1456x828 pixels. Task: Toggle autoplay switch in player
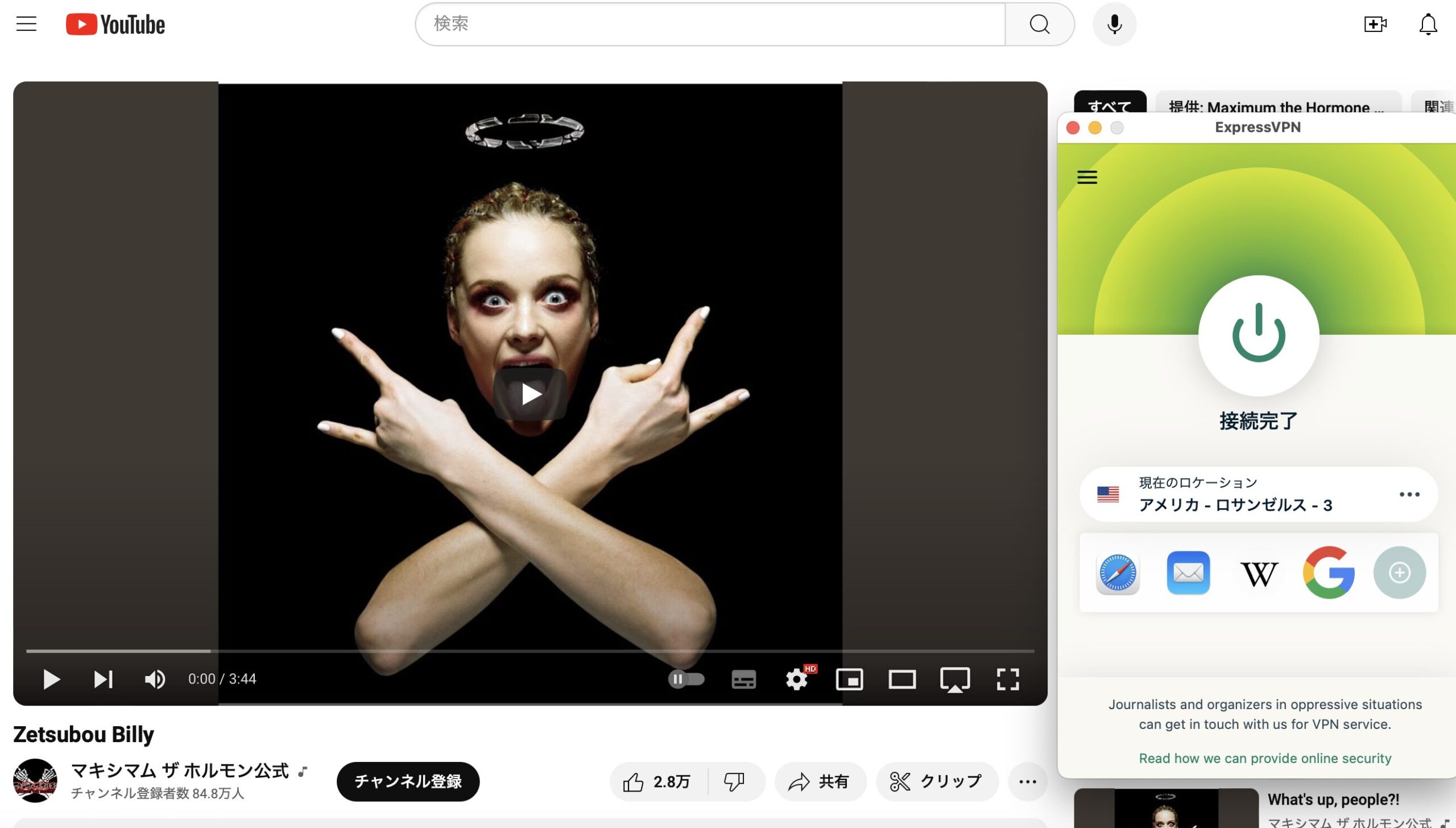click(x=686, y=679)
